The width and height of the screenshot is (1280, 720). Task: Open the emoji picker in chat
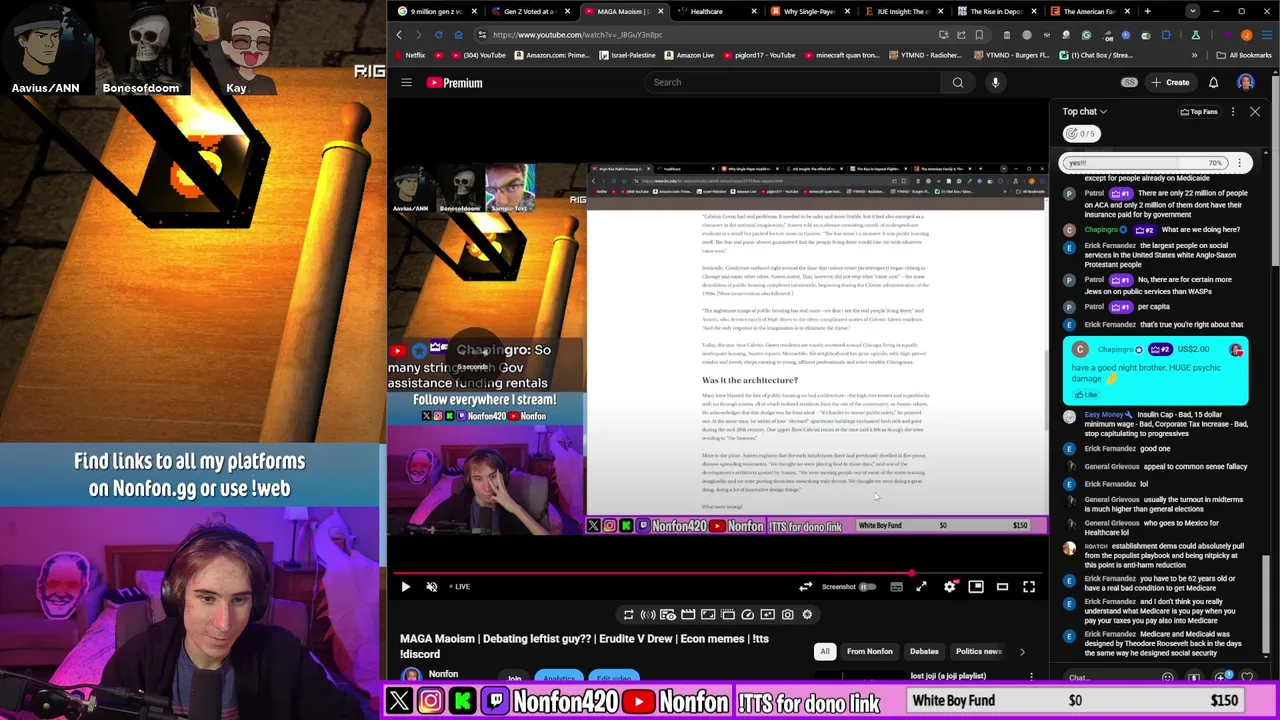[x=1167, y=677]
